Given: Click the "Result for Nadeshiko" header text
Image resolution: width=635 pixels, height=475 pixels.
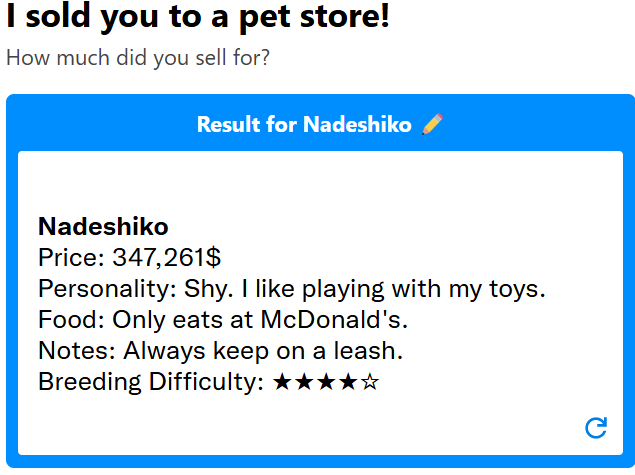Looking at the screenshot, I should pyautogui.click(x=306, y=124).
